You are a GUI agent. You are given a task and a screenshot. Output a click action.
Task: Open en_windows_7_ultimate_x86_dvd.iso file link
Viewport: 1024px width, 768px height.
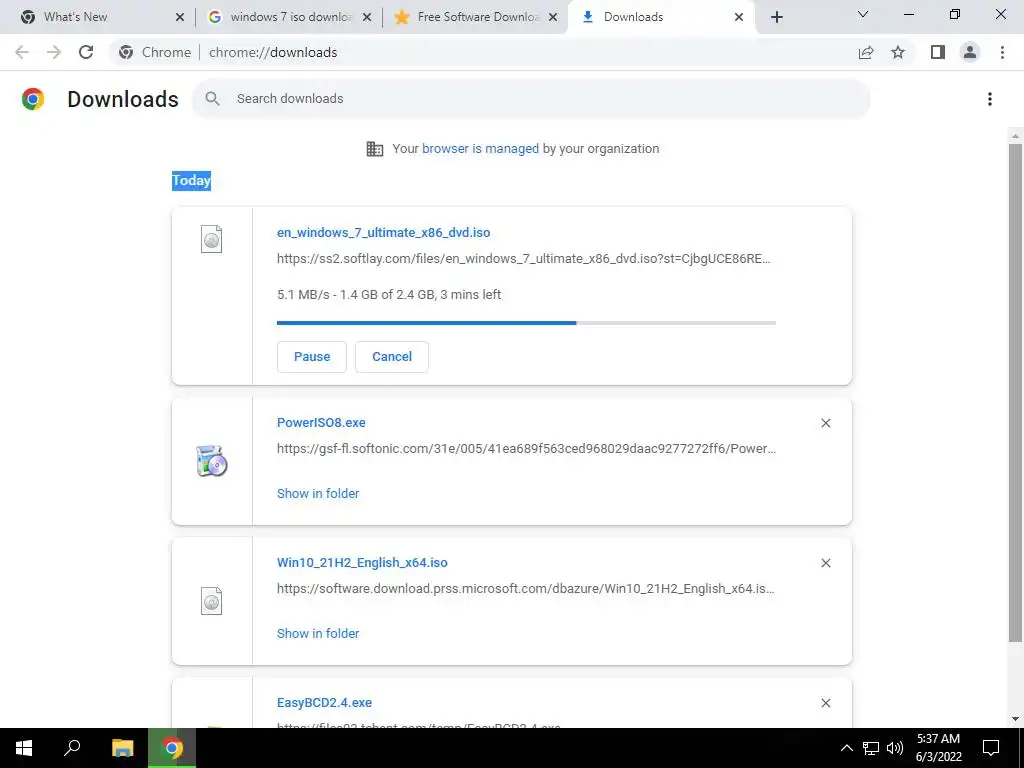click(x=383, y=232)
